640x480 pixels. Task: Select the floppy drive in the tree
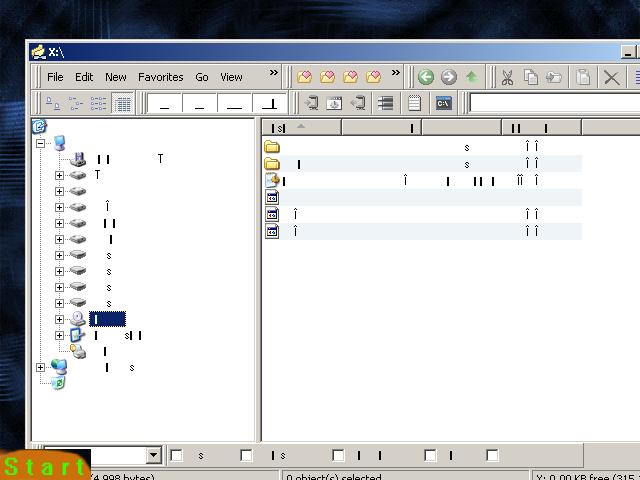coord(78,159)
